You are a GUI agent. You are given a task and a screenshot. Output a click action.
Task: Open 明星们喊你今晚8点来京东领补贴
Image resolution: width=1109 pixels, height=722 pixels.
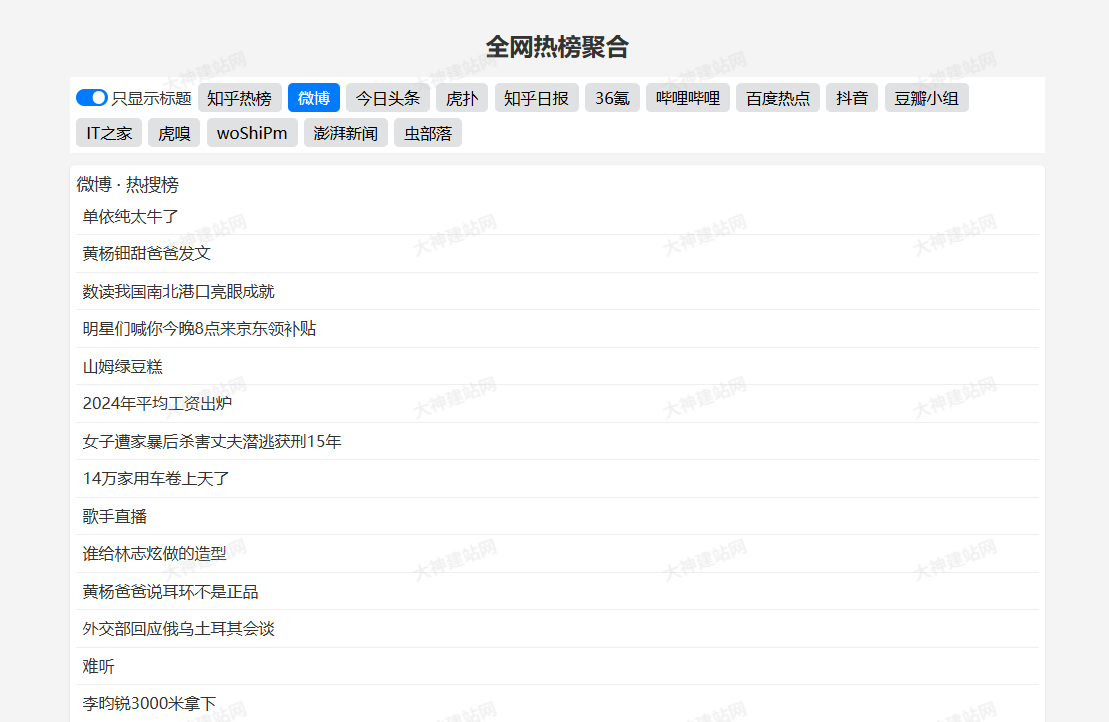[x=199, y=328]
